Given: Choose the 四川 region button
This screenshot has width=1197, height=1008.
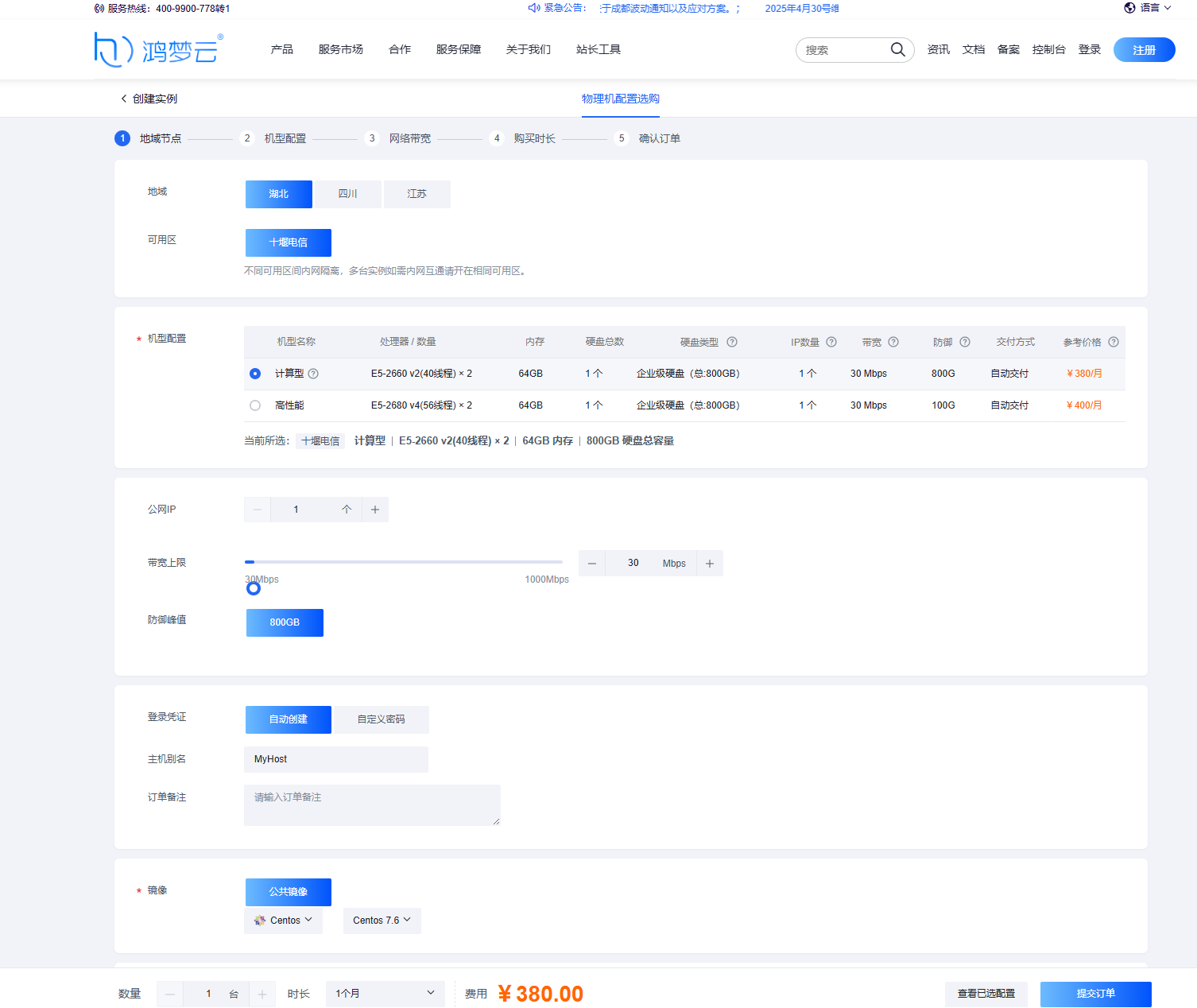Looking at the screenshot, I should [x=347, y=194].
